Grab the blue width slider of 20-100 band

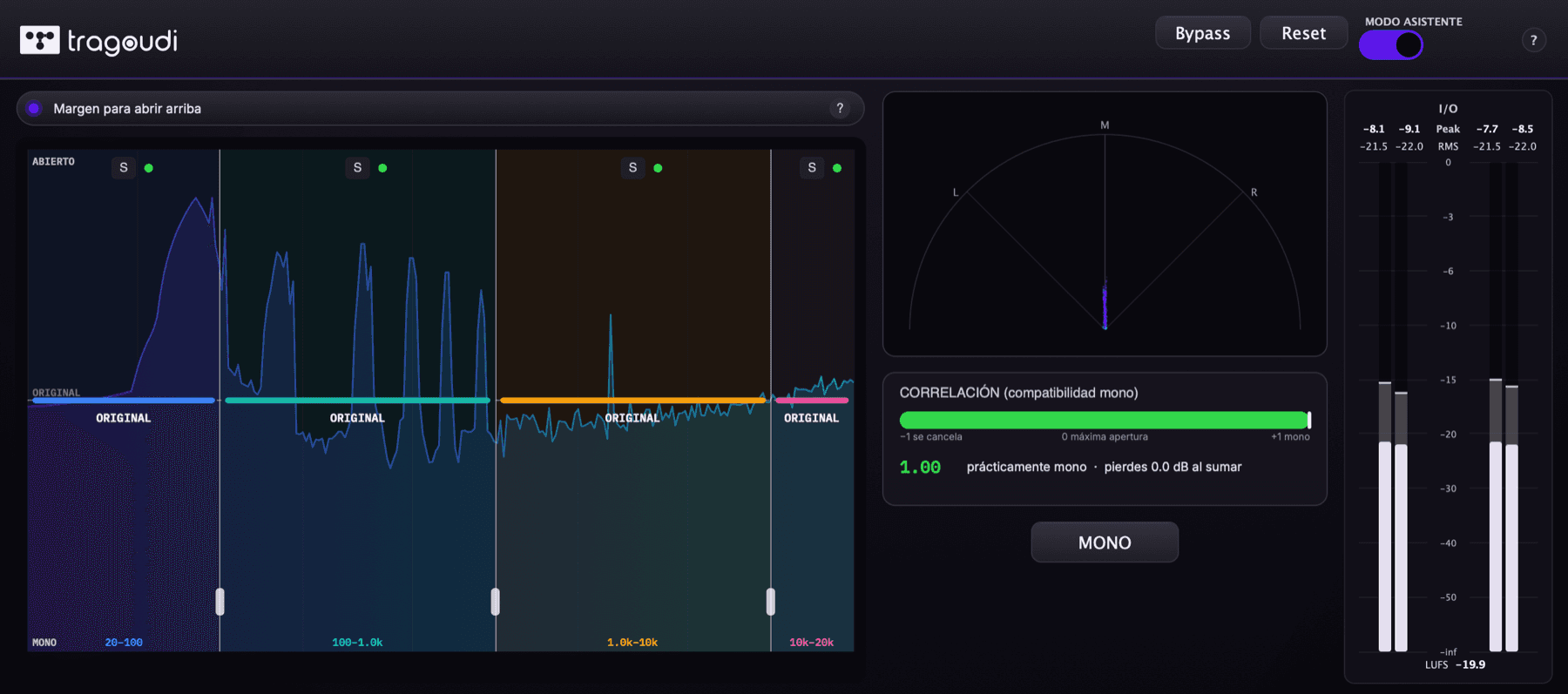pyautogui.click(x=123, y=401)
